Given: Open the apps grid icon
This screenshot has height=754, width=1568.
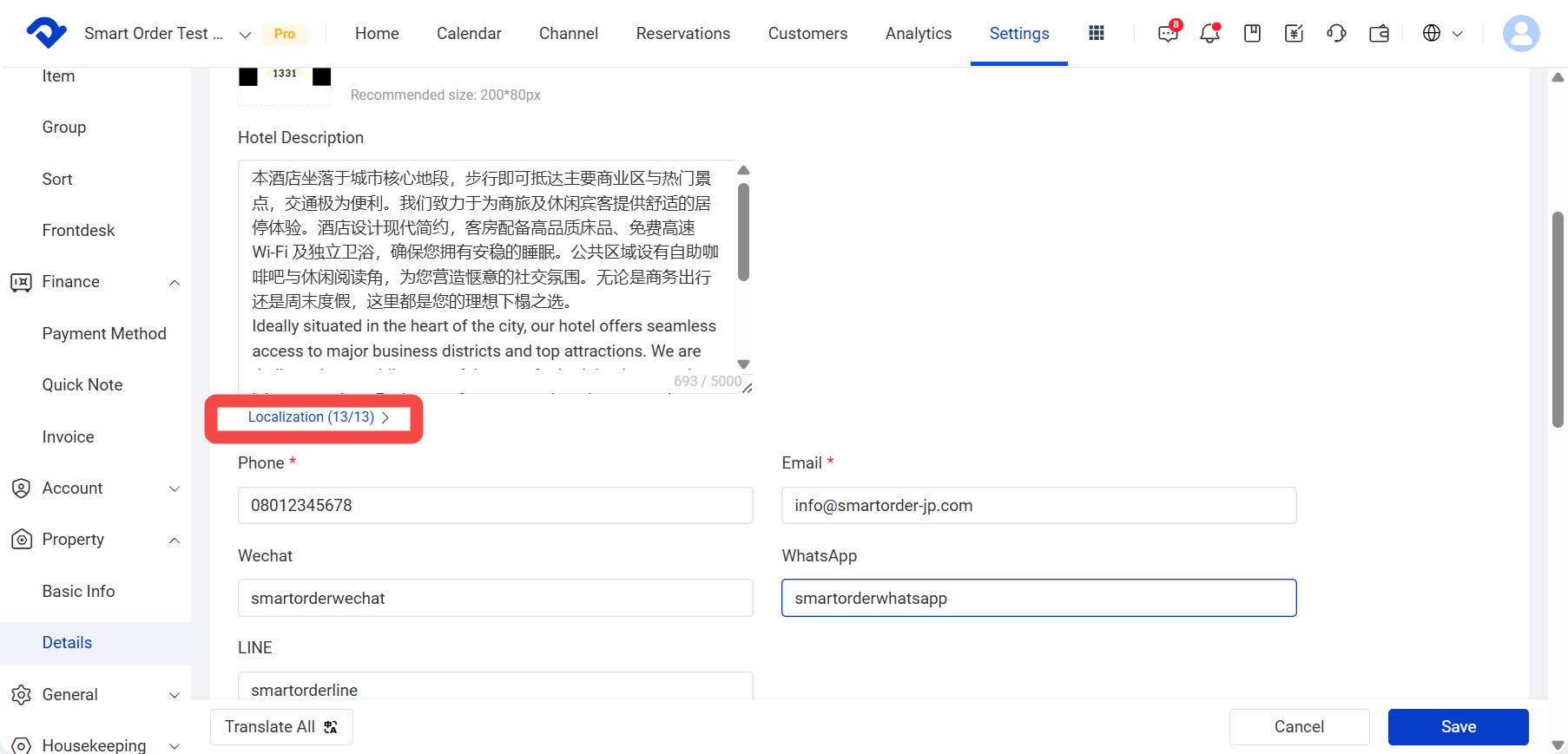Looking at the screenshot, I should coord(1097,33).
